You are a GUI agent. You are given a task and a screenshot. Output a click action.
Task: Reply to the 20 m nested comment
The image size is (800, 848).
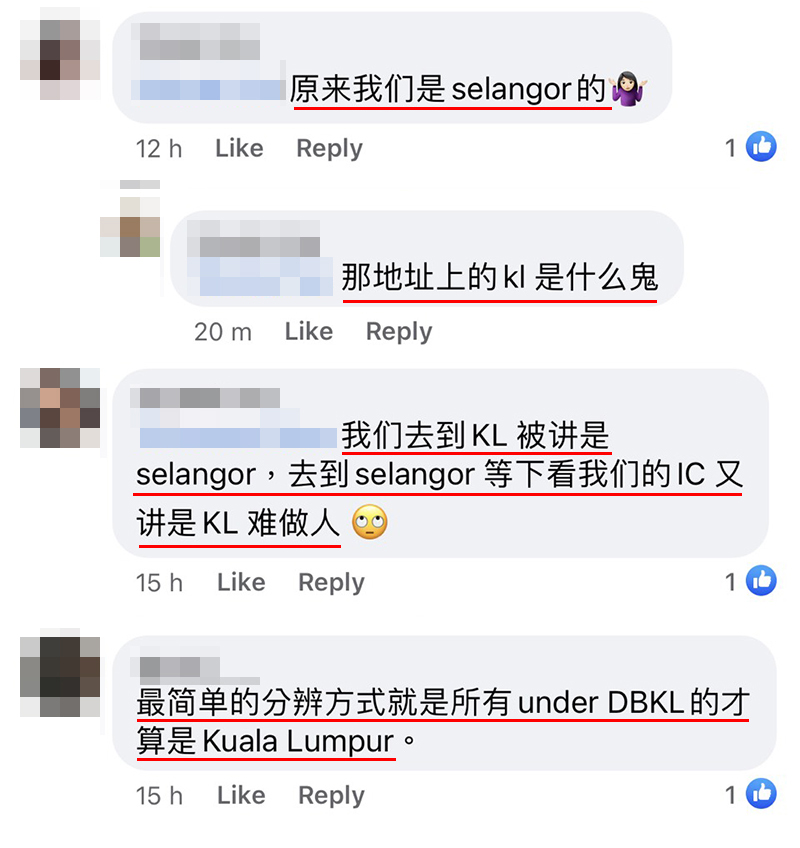[x=399, y=331]
